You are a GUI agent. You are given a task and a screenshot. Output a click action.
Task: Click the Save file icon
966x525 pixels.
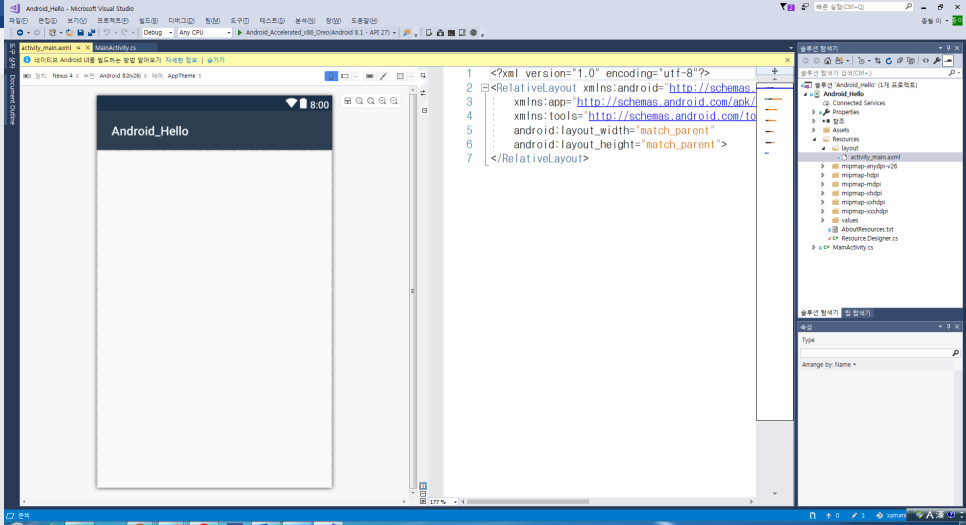80,33
